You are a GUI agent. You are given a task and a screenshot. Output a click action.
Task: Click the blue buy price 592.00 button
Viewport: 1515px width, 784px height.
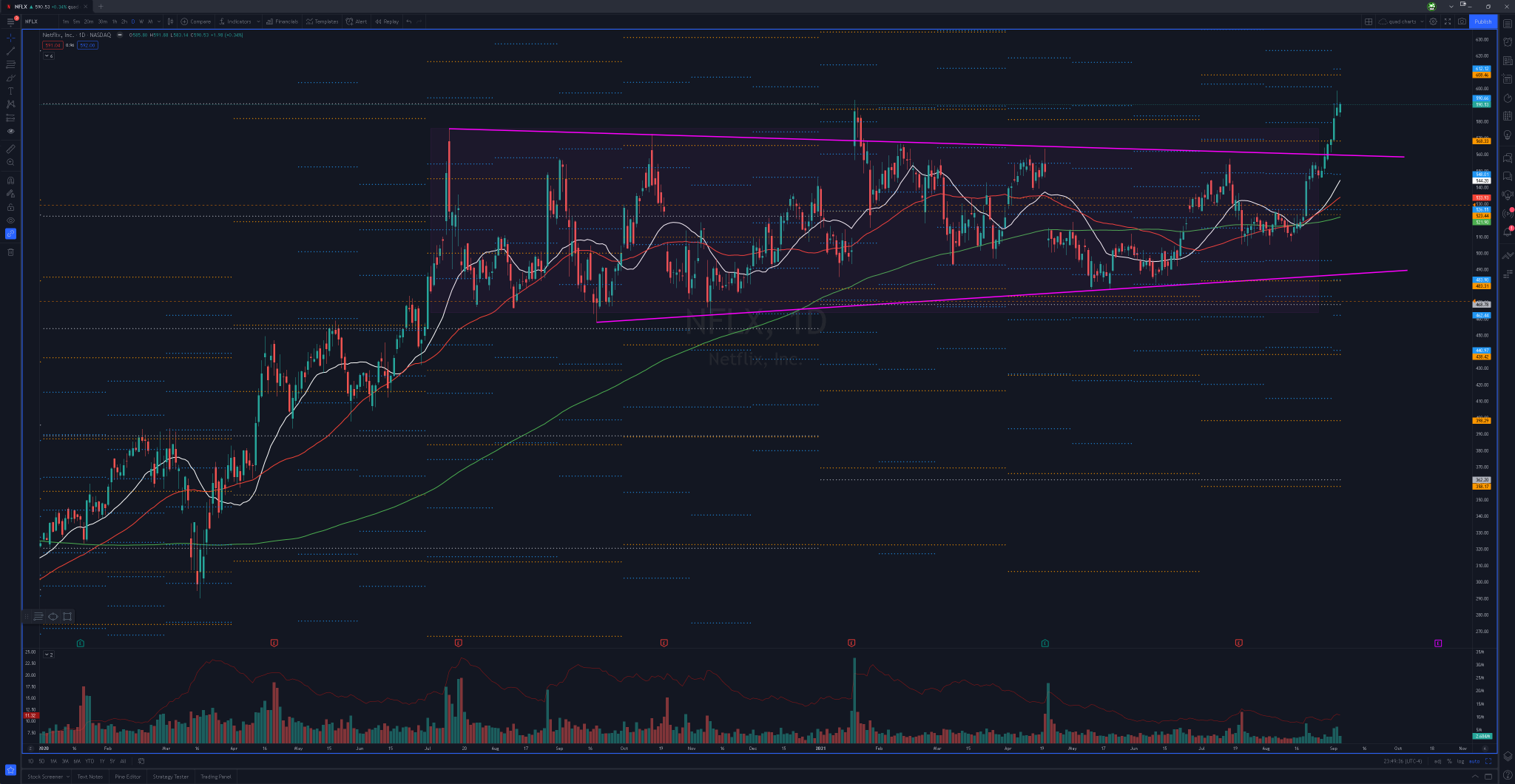[x=87, y=45]
